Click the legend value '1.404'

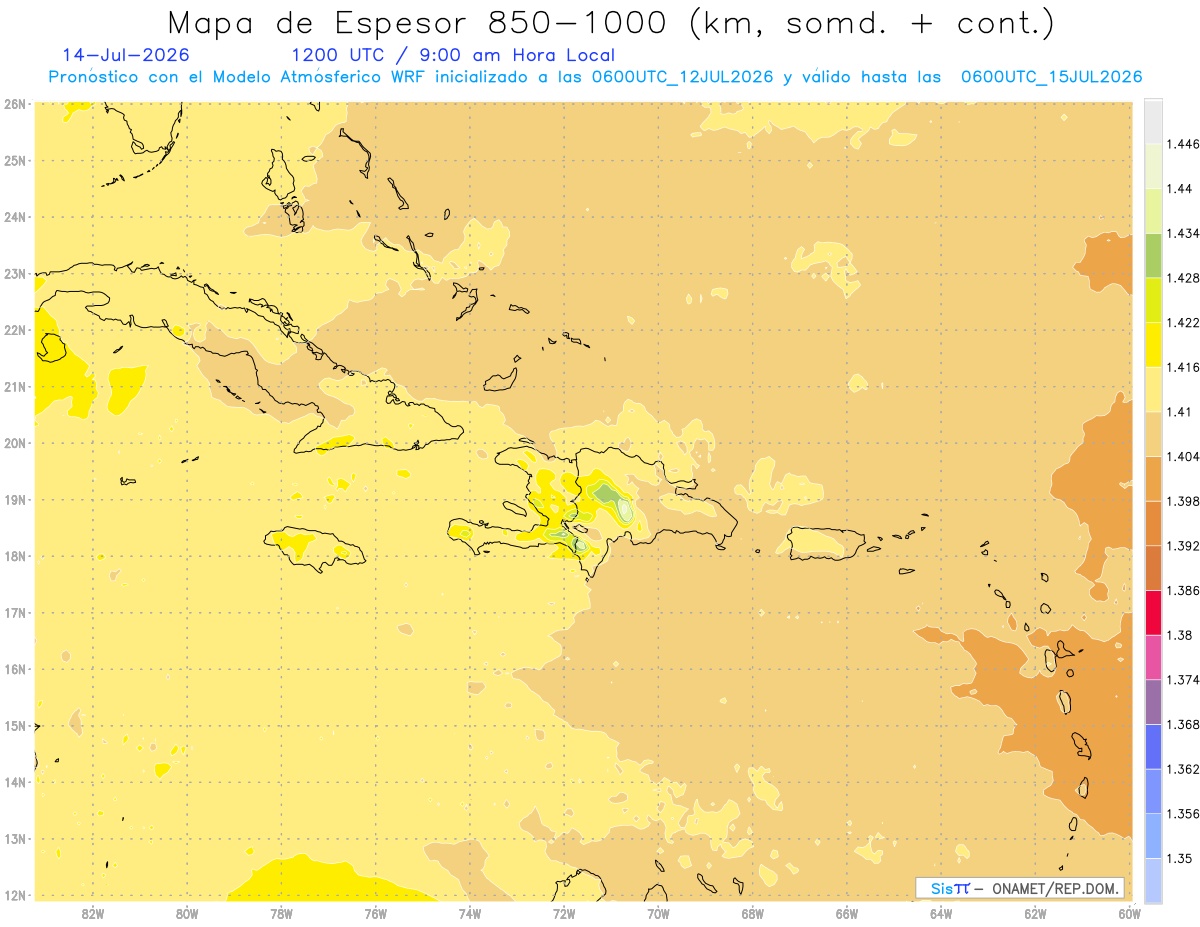click(1182, 456)
